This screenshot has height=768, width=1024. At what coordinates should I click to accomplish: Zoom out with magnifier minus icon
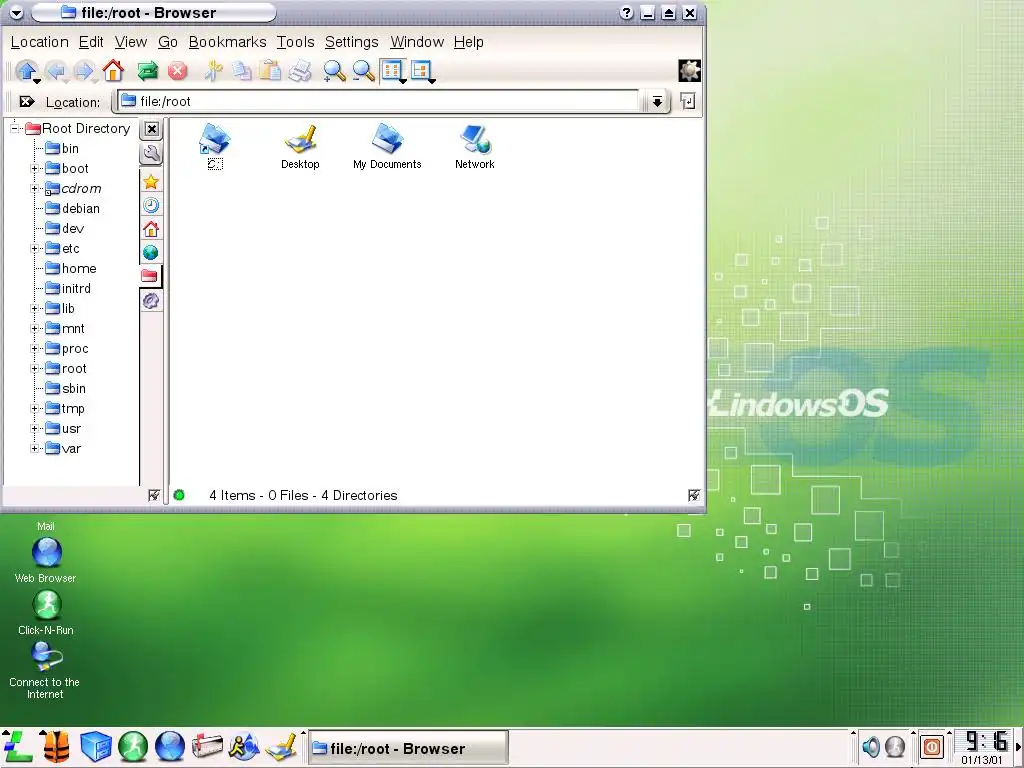coord(364,71)
